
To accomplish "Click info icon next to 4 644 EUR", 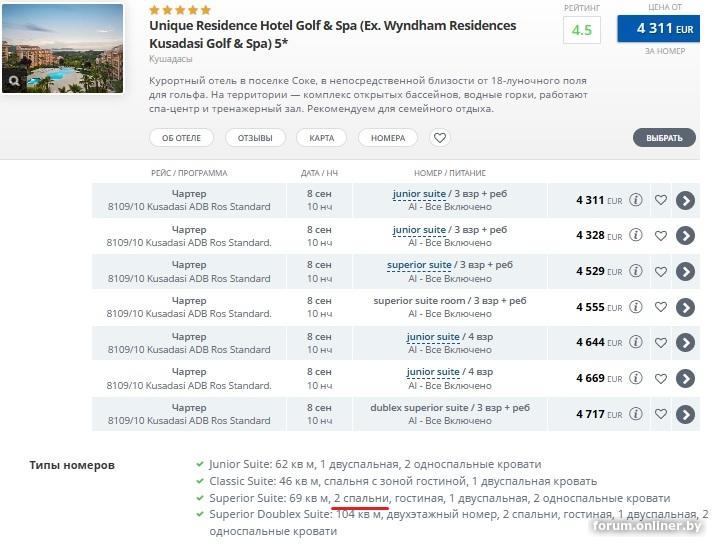I will pyautogui.click(x=636, y=343).
